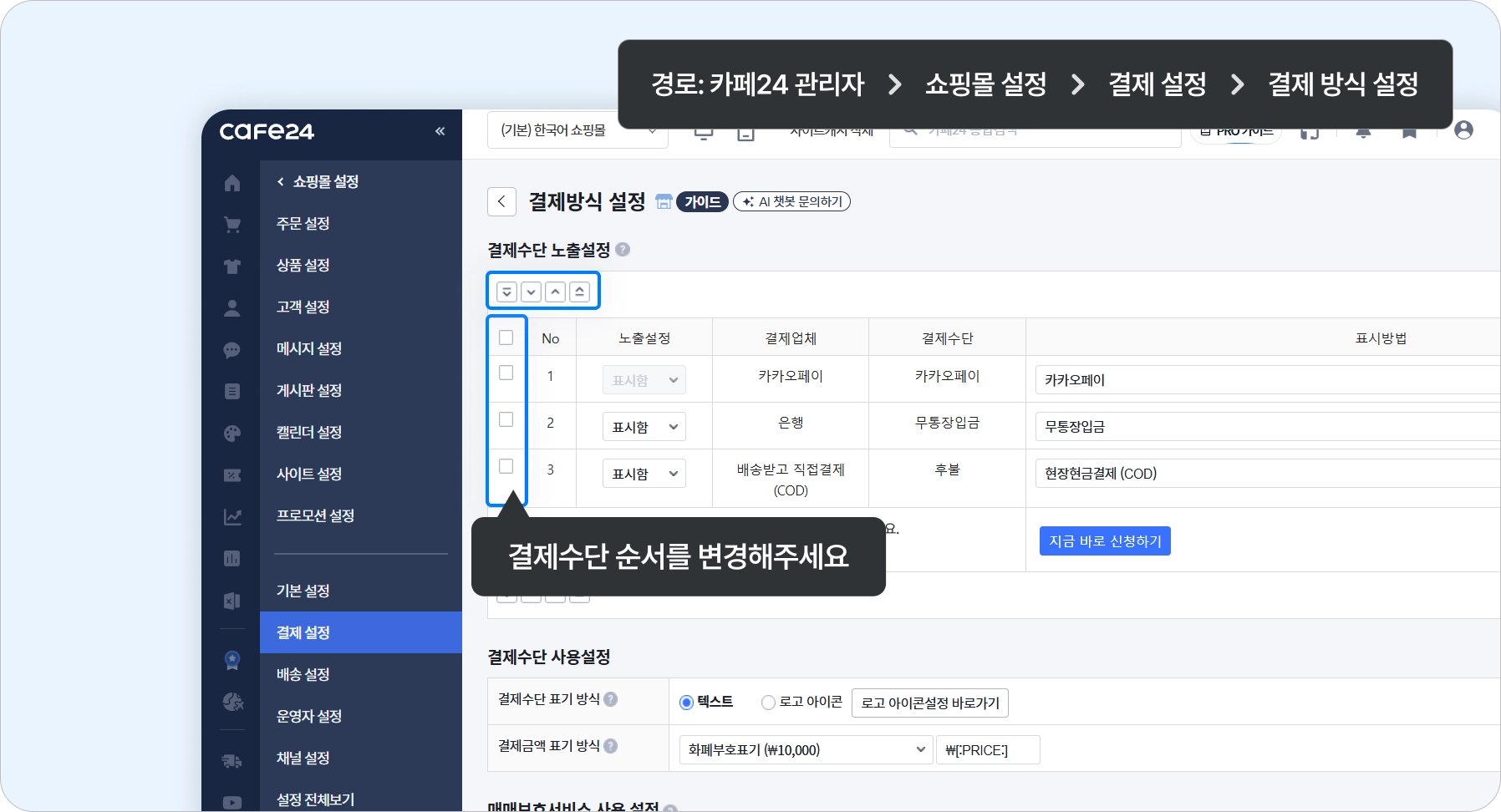Open the 캘린더 설정 menu

pos(309,432)
